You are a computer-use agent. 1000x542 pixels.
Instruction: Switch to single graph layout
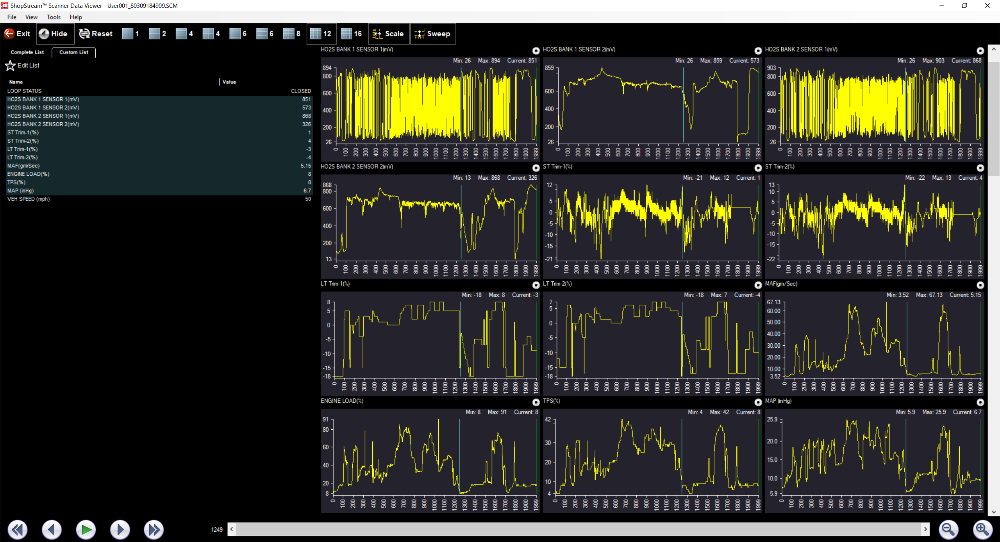[130, 33]
